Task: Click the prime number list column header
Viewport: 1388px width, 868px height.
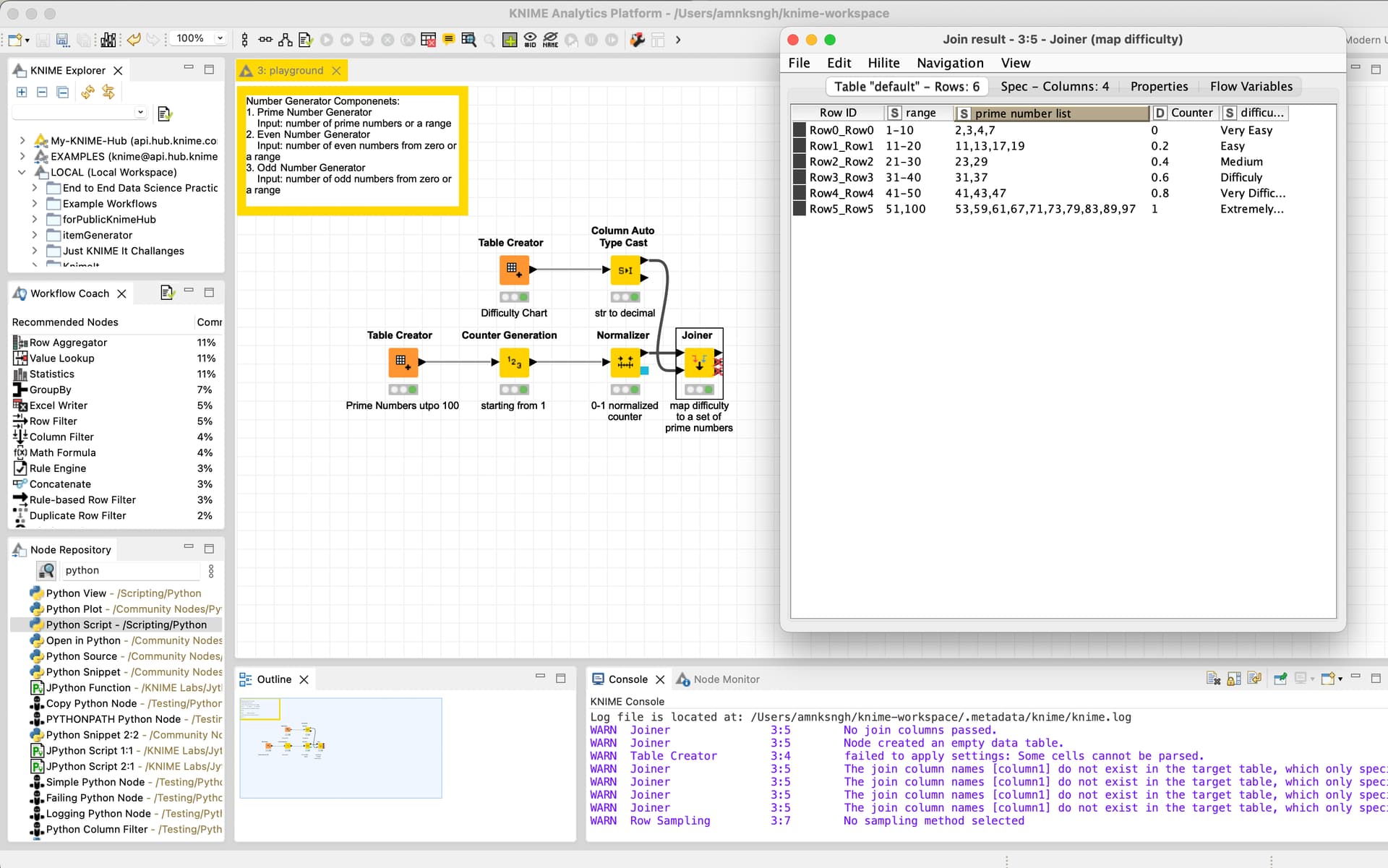Action: [1052, 113]
